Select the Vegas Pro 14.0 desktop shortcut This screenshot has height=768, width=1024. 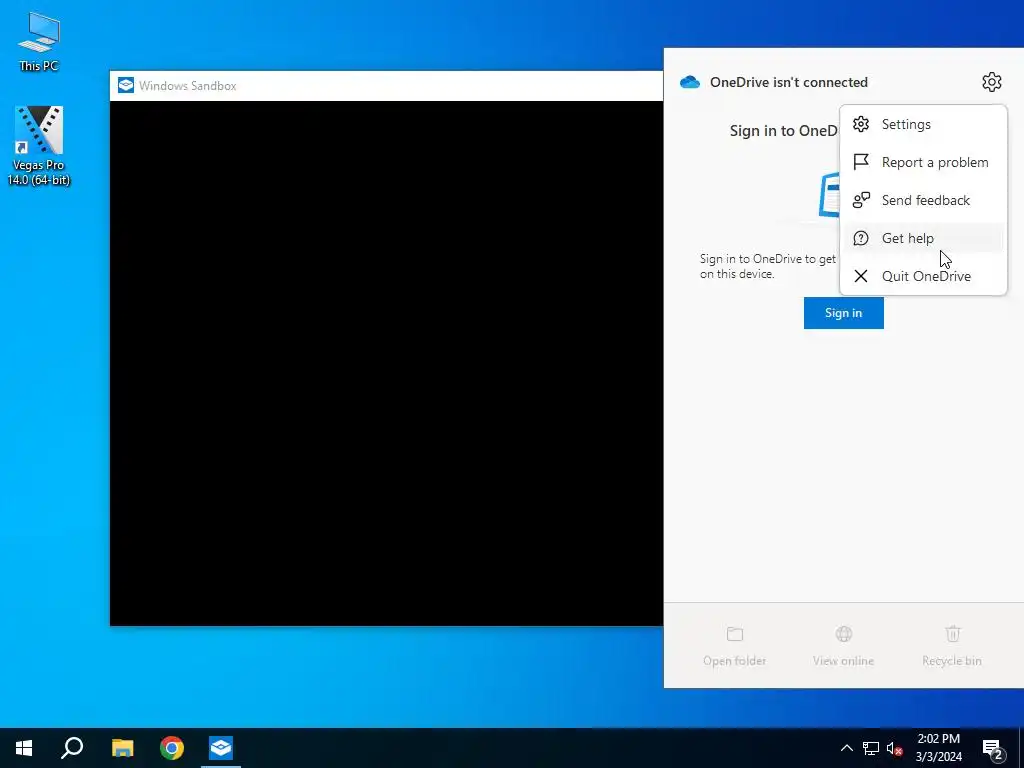point(39,146)
